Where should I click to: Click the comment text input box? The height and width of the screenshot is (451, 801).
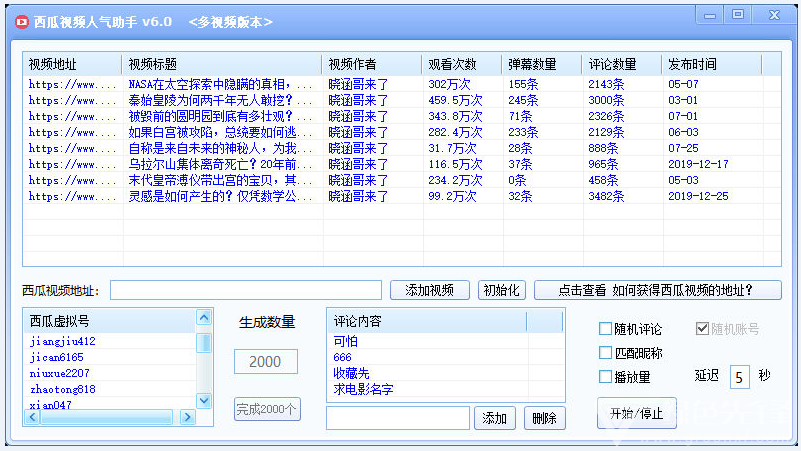point(398,418)
